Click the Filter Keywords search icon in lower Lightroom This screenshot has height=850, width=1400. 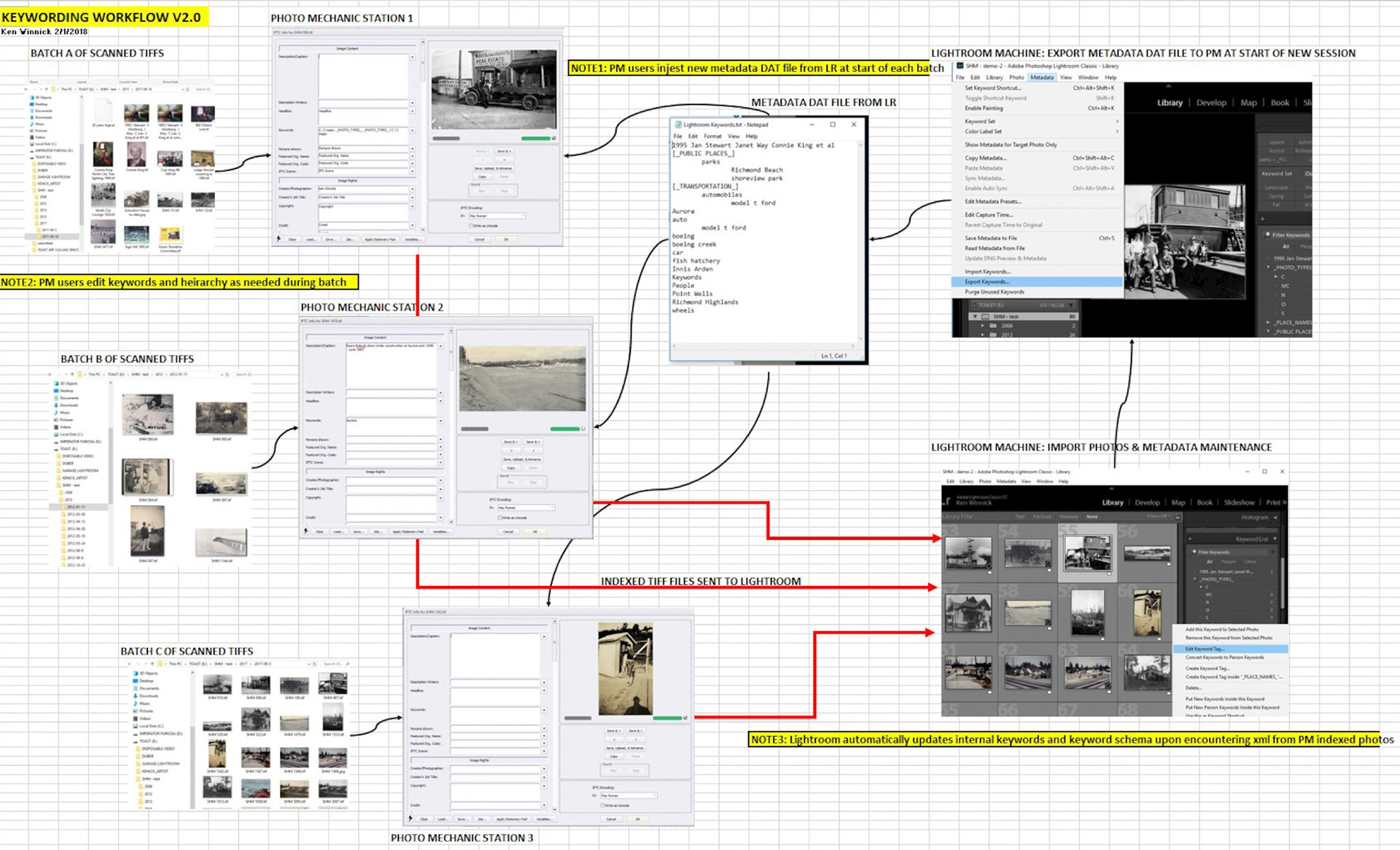[x=1194, y=552]
